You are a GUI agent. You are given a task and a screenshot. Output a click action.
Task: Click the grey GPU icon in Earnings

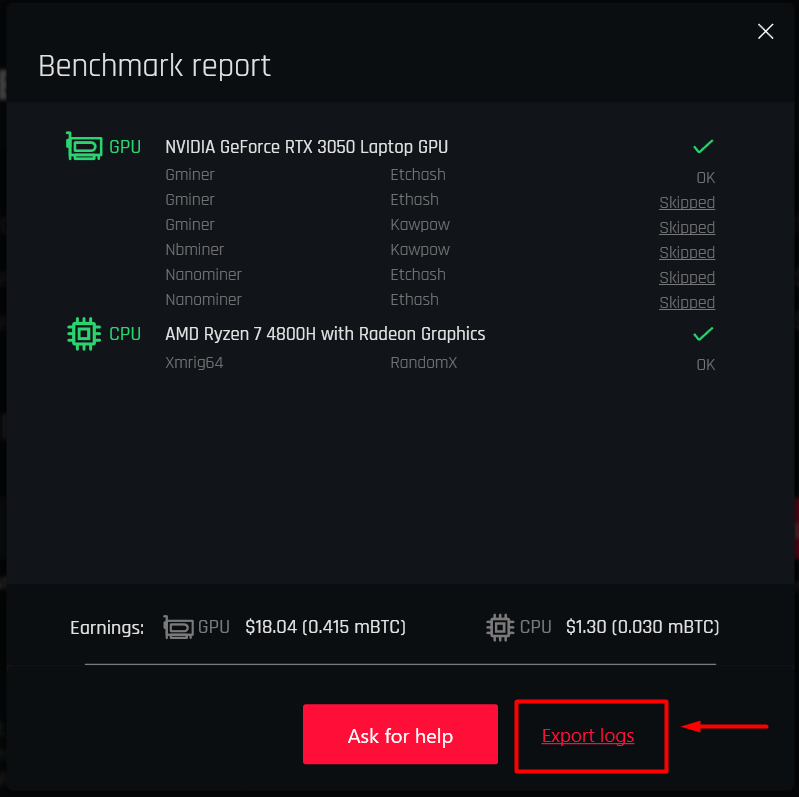(178, 627)
